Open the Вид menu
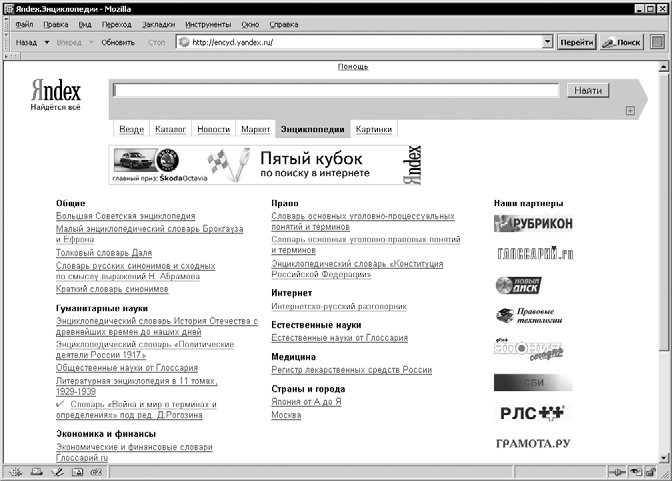672x481 pixels. [85, 24]
